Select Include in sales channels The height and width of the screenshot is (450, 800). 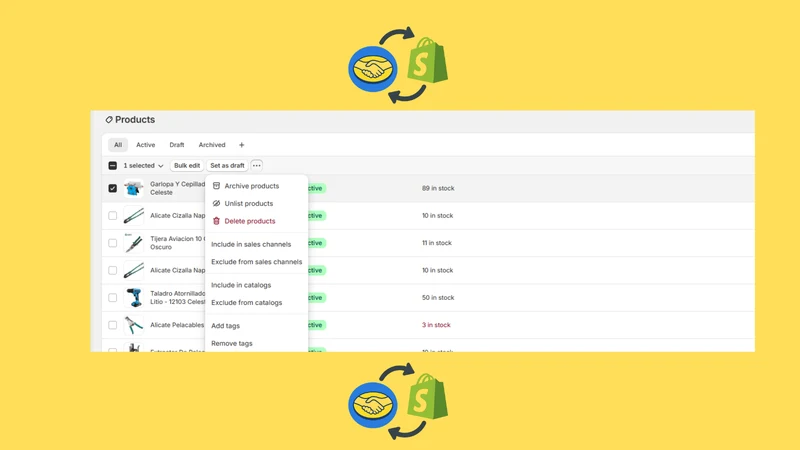251,244
